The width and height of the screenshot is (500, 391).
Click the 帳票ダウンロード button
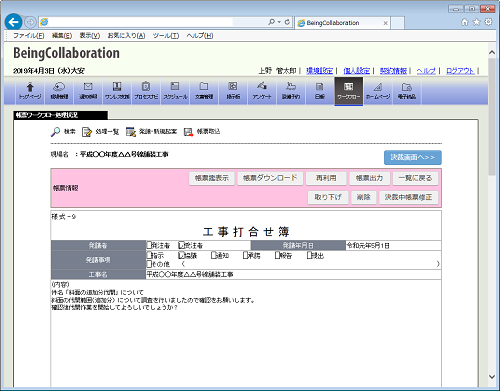(270, 178)
